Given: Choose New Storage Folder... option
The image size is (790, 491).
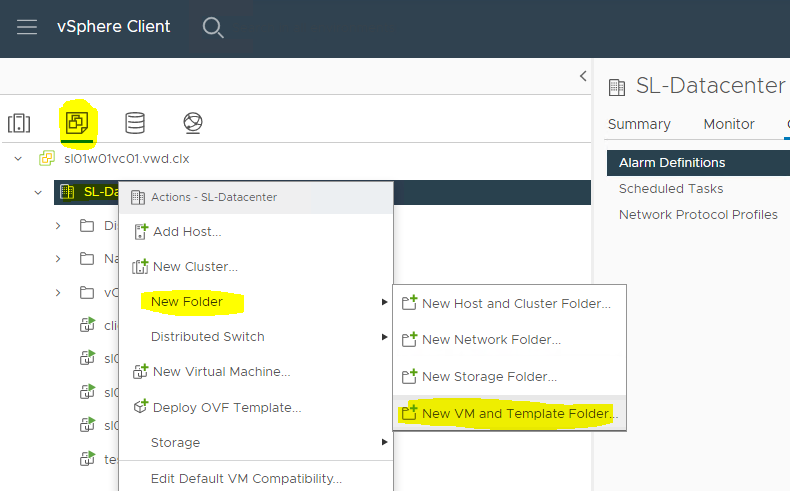Looking at the screenshot, I should click(509, 376).
